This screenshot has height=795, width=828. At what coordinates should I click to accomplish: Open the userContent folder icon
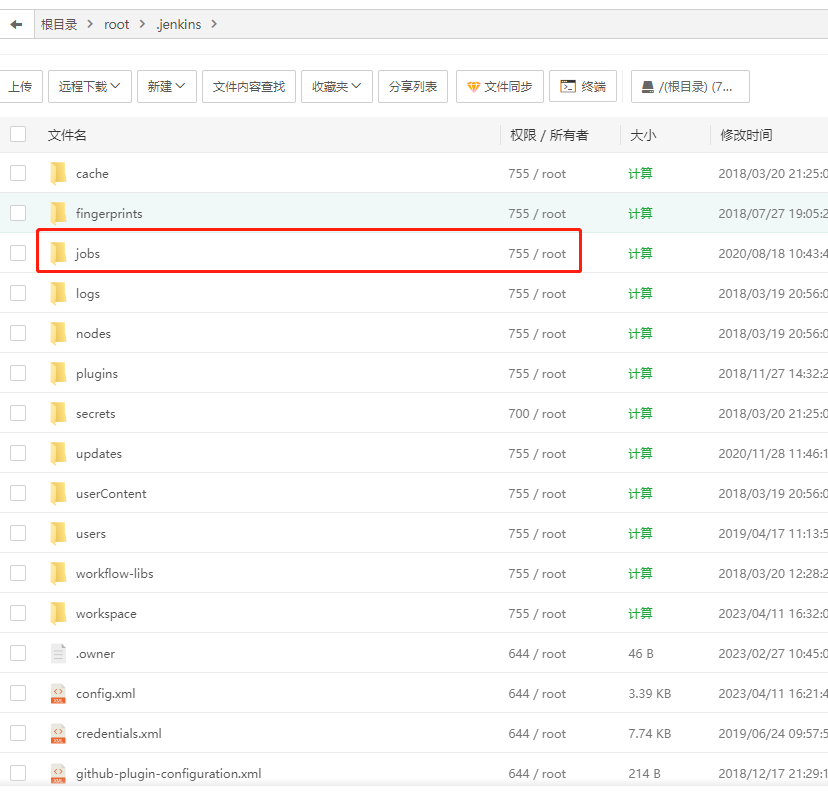point(58,494)
